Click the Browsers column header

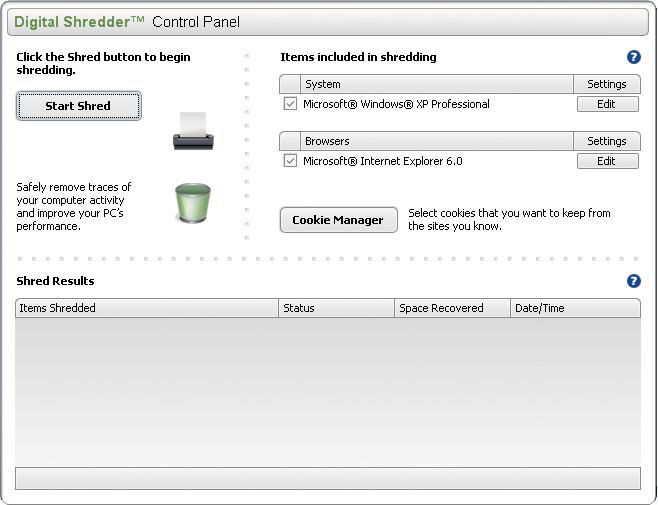(436, 141)
